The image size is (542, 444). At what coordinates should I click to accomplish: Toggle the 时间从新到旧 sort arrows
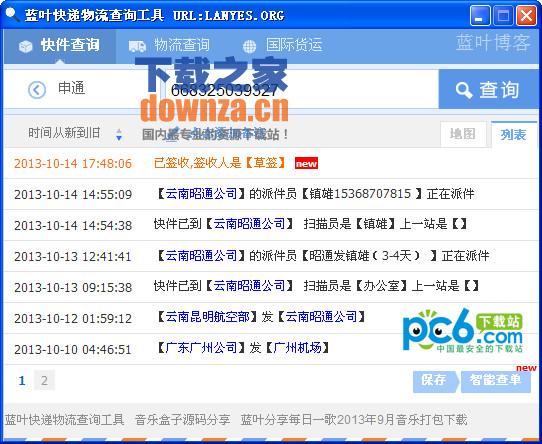point(119,135)
